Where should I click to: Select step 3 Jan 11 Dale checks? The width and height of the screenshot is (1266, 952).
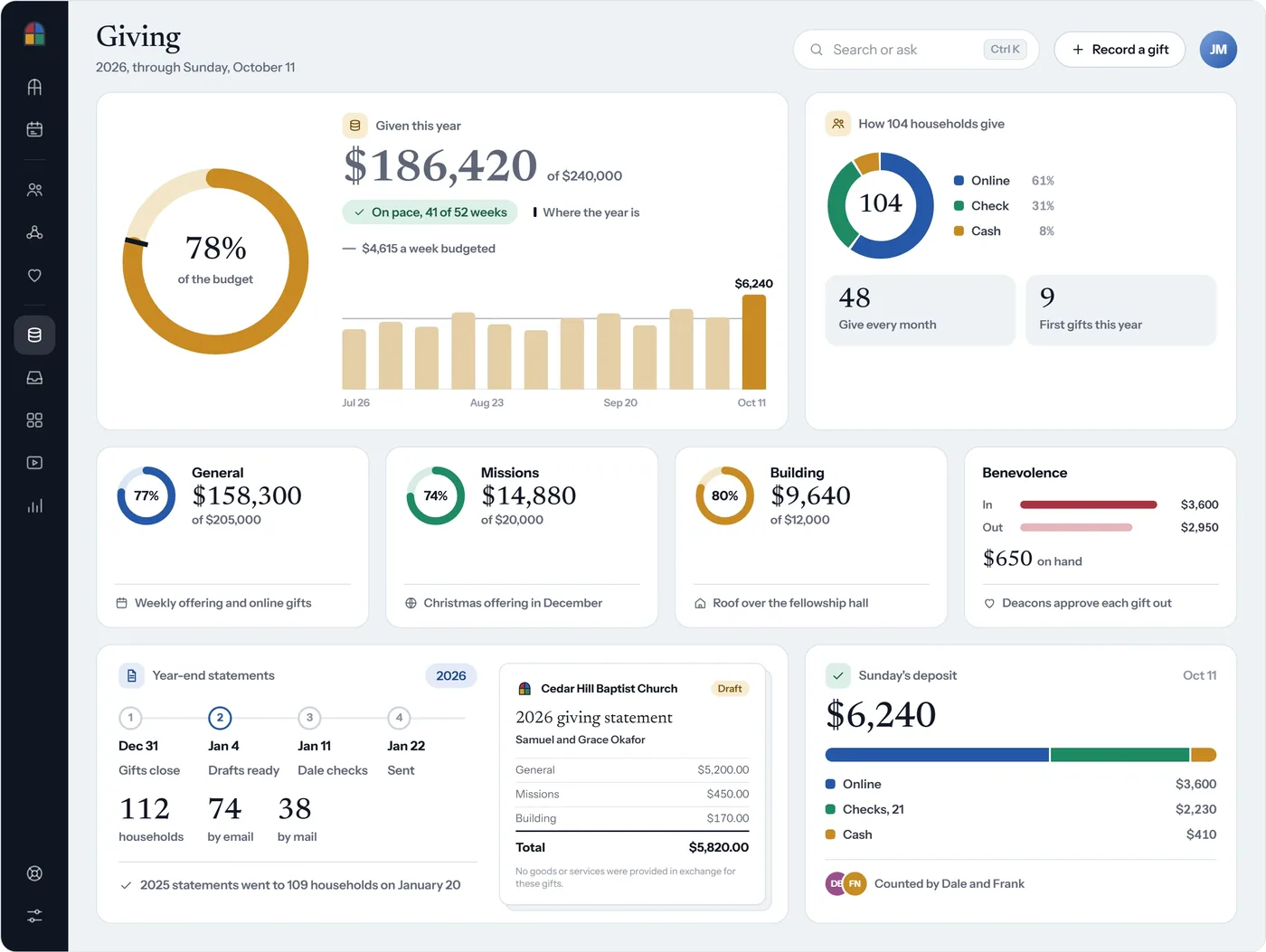(x=333, y=743)
